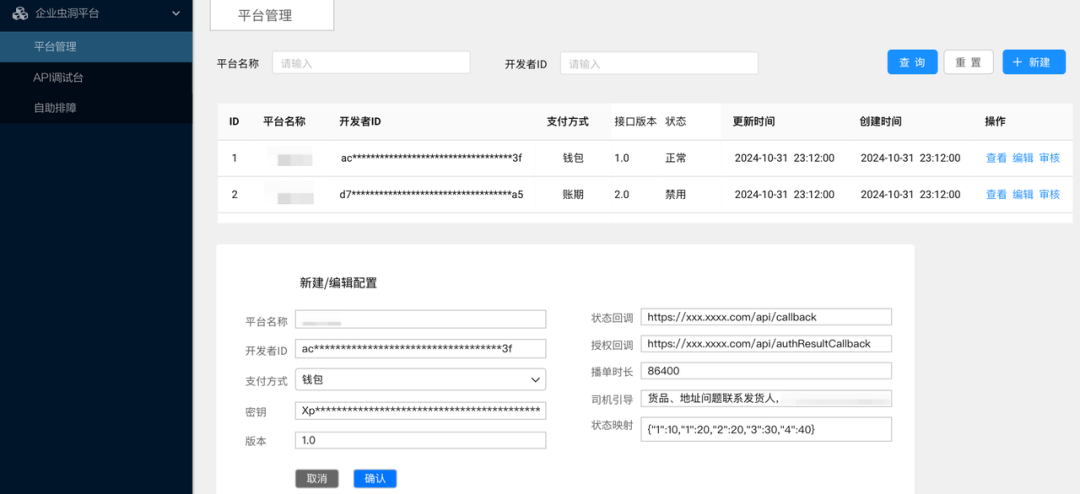Focus the 平台名称 search input
This screenshot has width=1080, height=494.
[371, 63]
